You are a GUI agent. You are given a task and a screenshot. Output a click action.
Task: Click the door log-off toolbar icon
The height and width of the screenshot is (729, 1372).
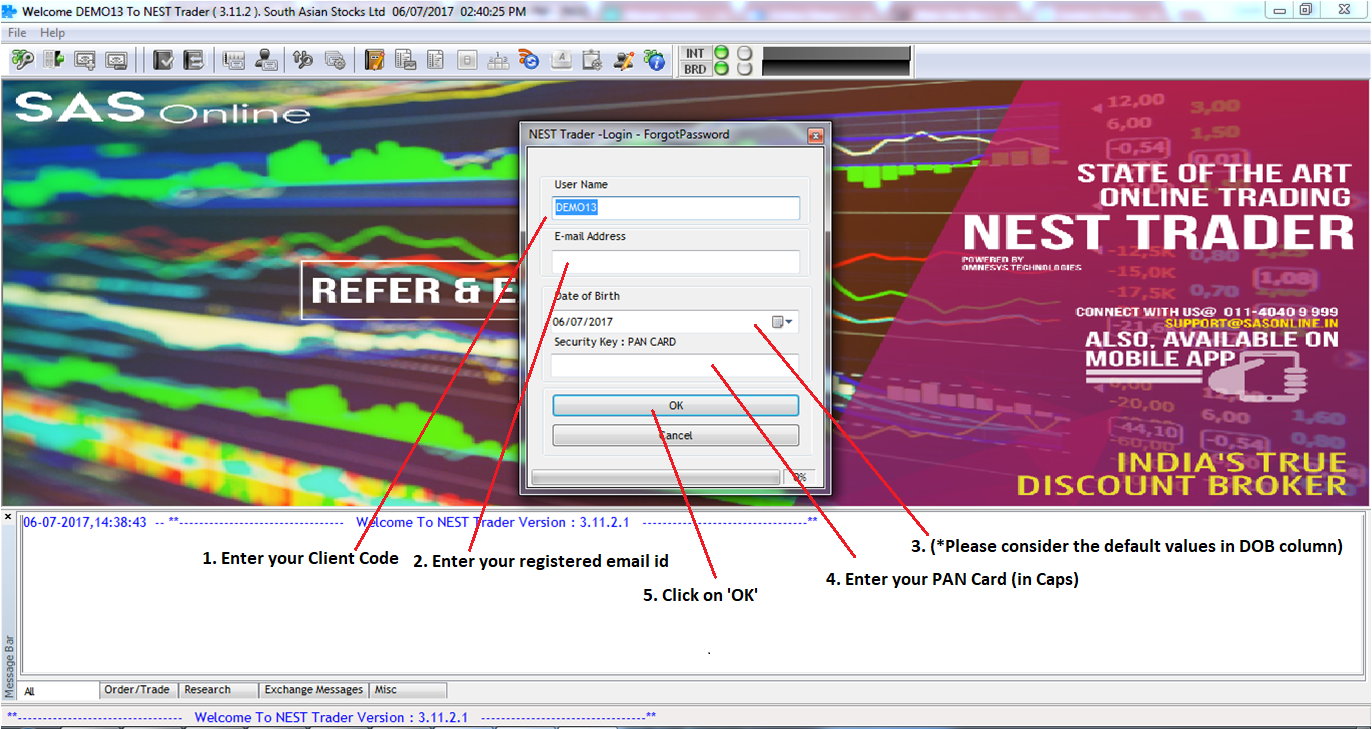click(53, 60)
